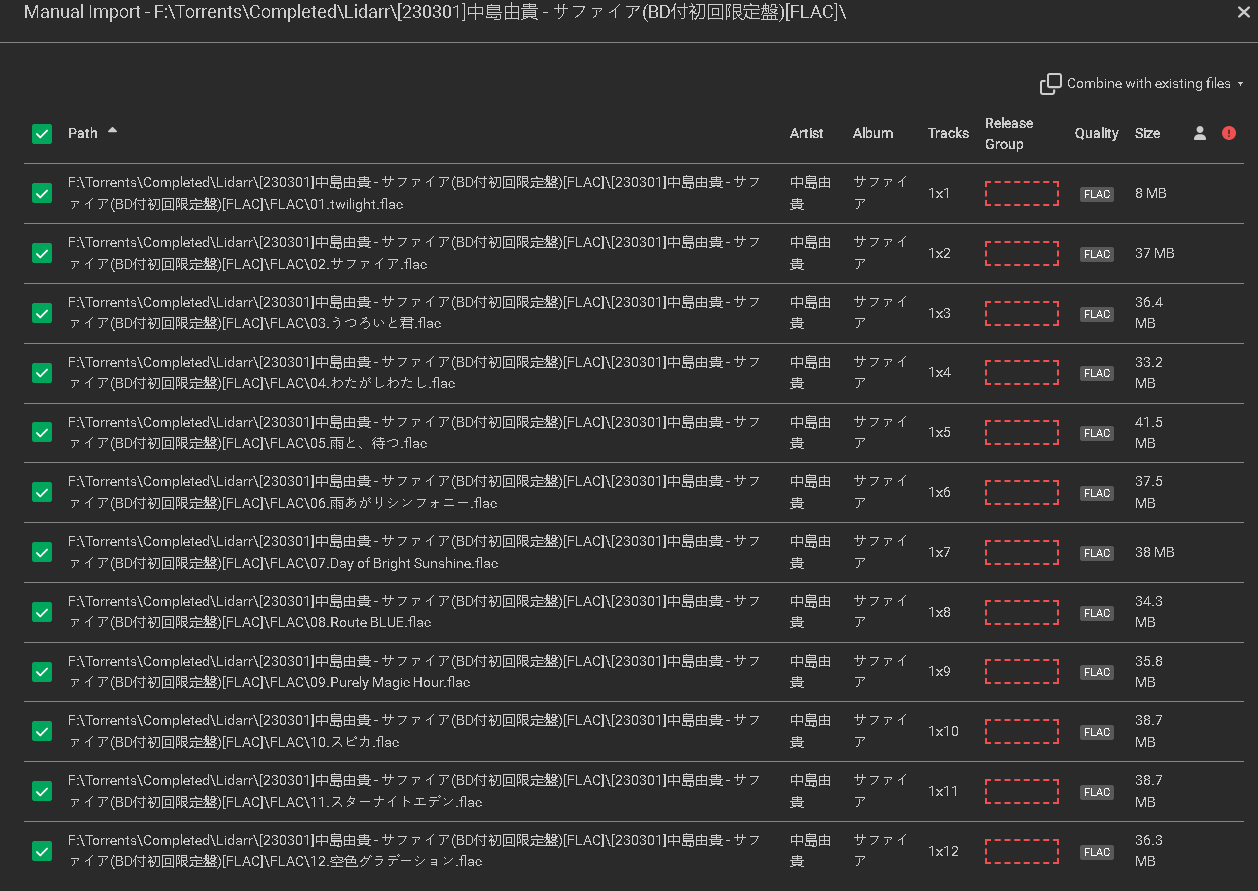
Task: Click the FLAC badge for 03.うつろいと君.flac
Action: pyautogui.click(x=1096, y=313)
